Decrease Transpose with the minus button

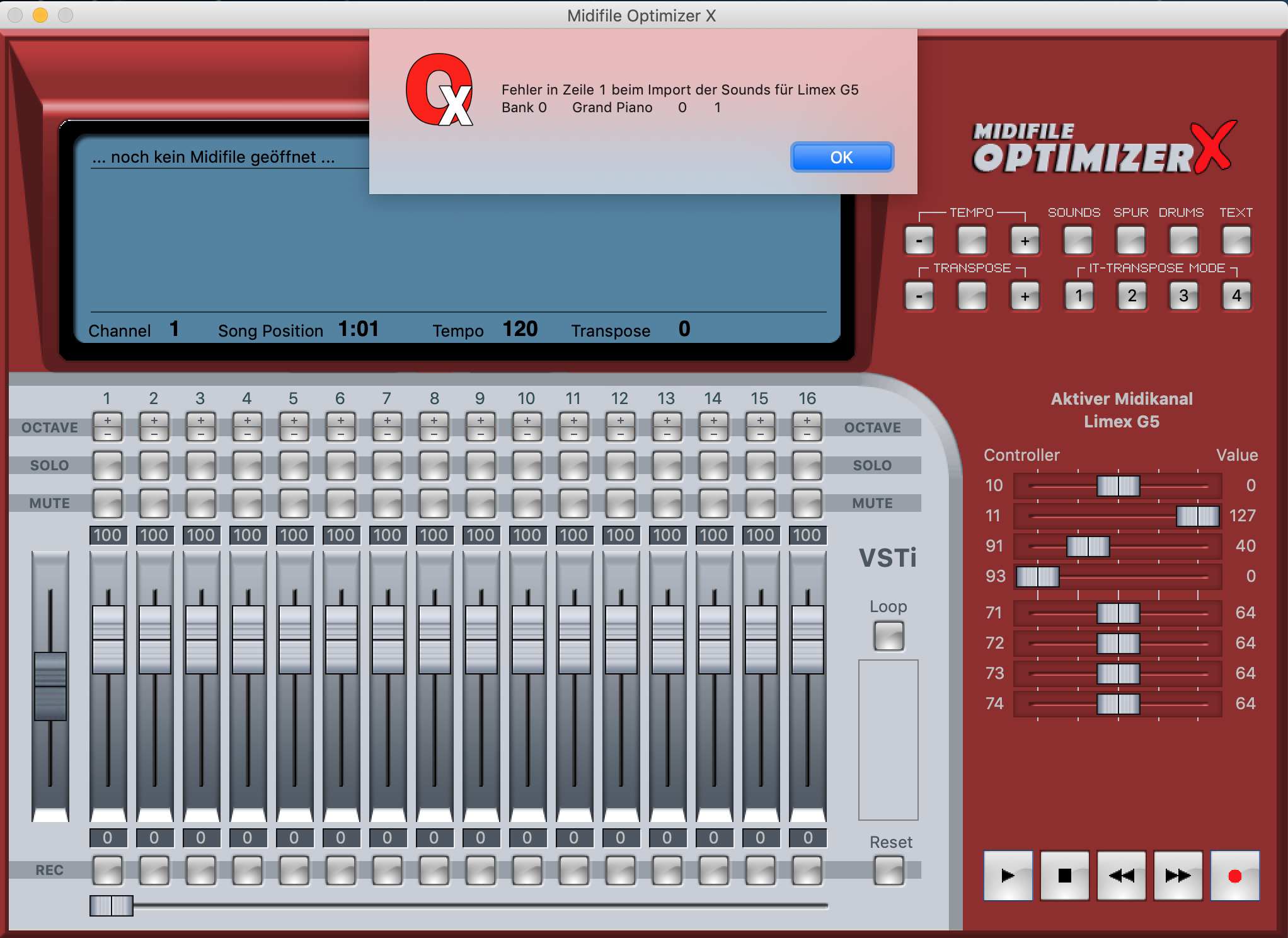pos(919,296)
